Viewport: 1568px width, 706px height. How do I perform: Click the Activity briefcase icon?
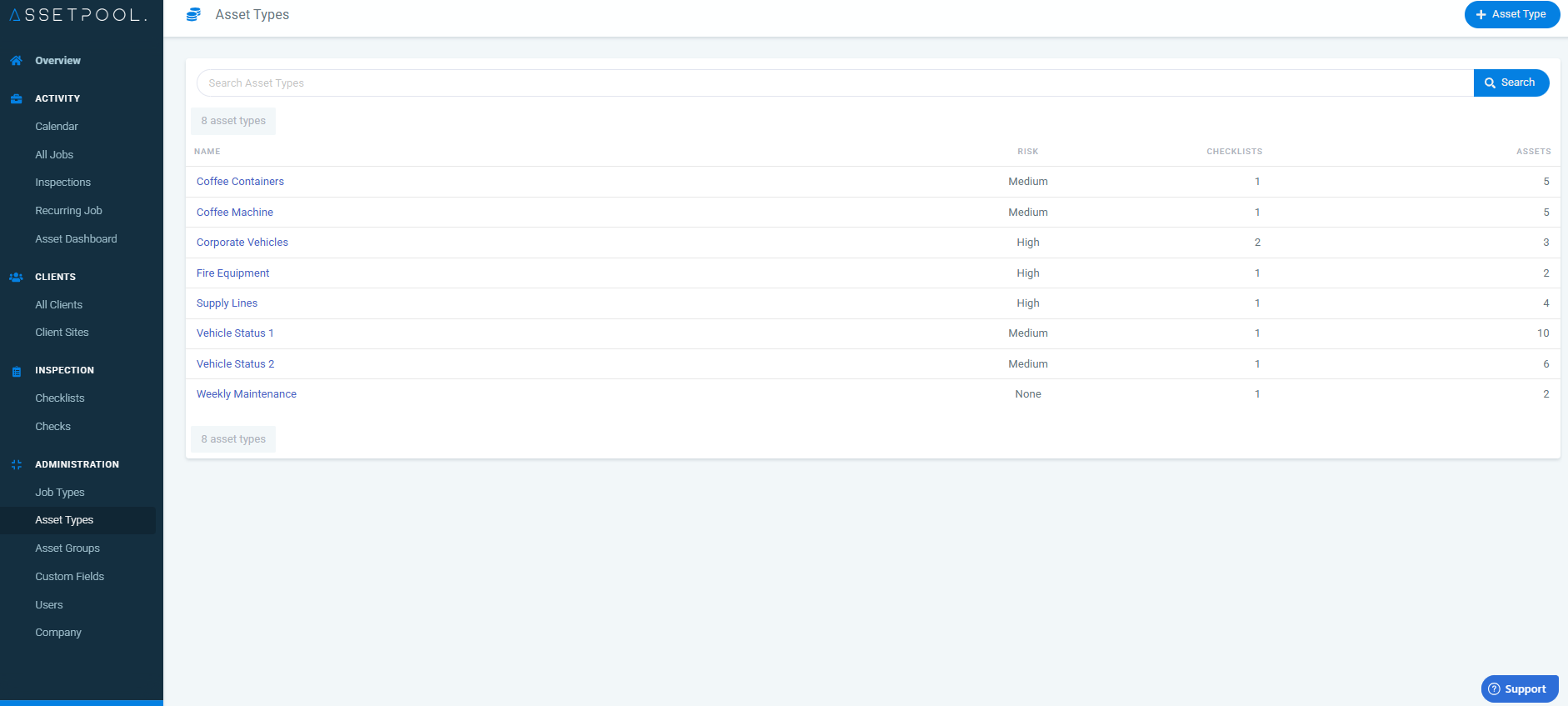pyautogui.click(x=16, y=98)
